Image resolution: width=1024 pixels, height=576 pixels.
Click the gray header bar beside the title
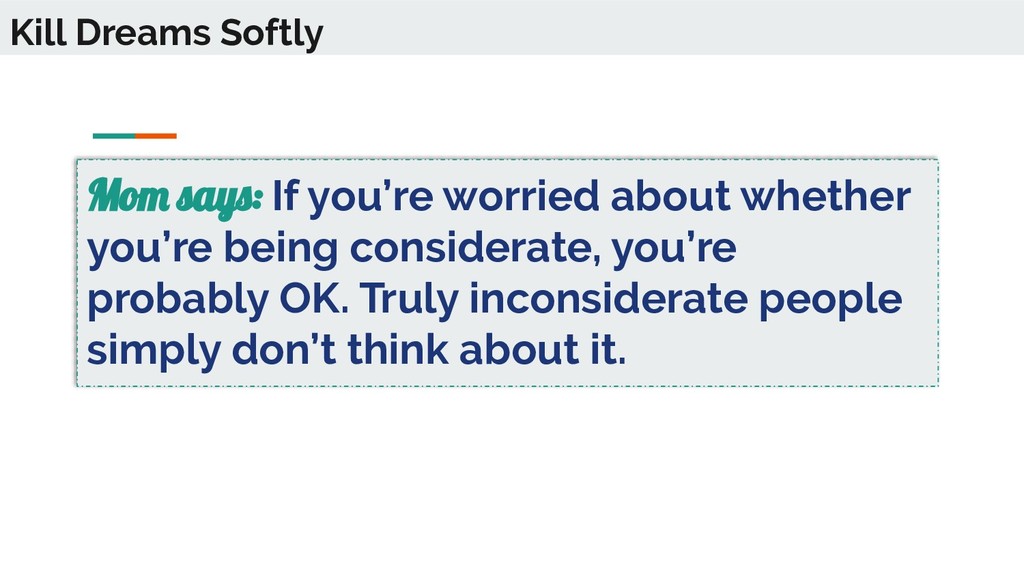tap(673, 27)
